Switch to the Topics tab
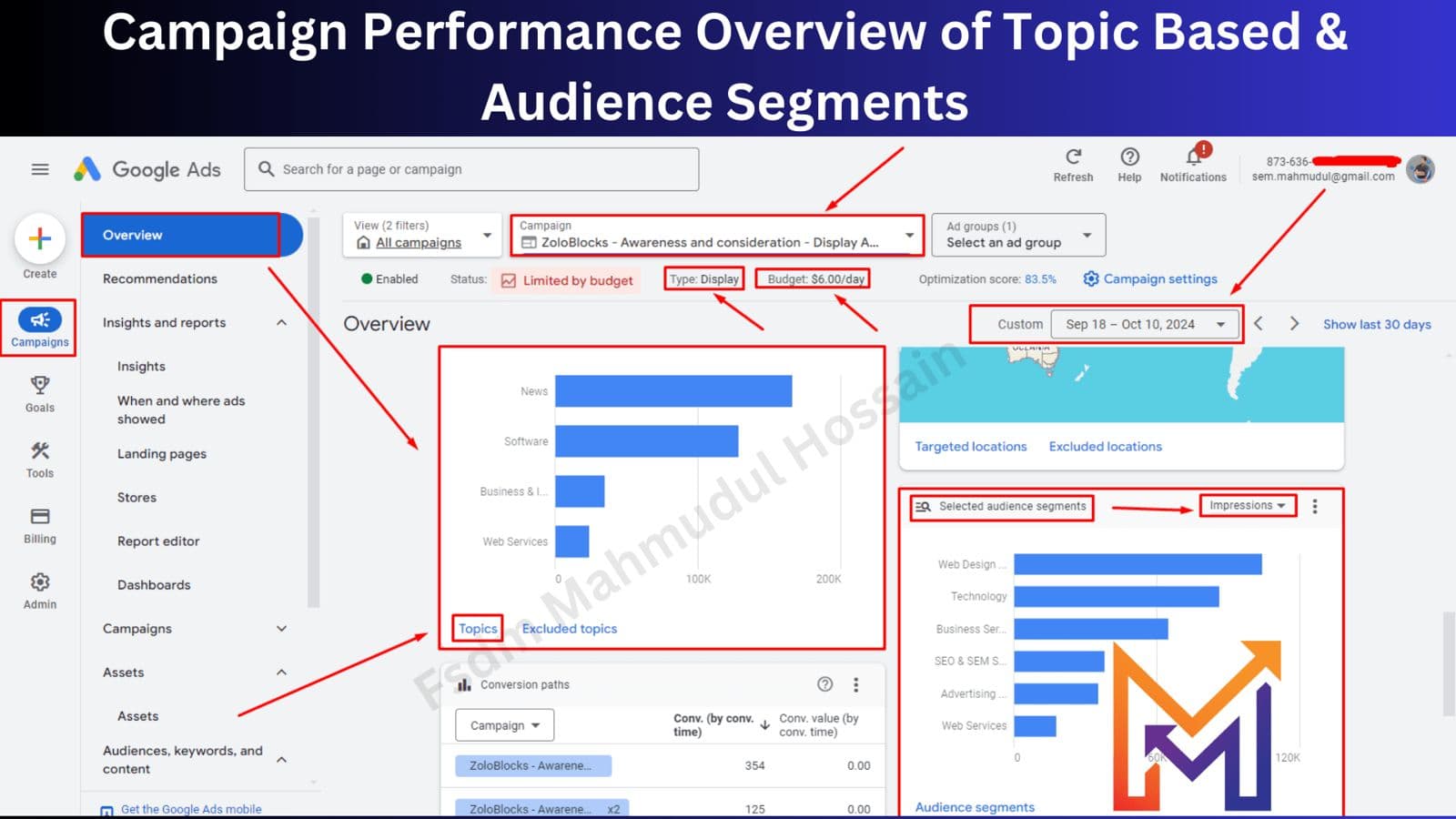1456x819 pixels. (478, 628)
